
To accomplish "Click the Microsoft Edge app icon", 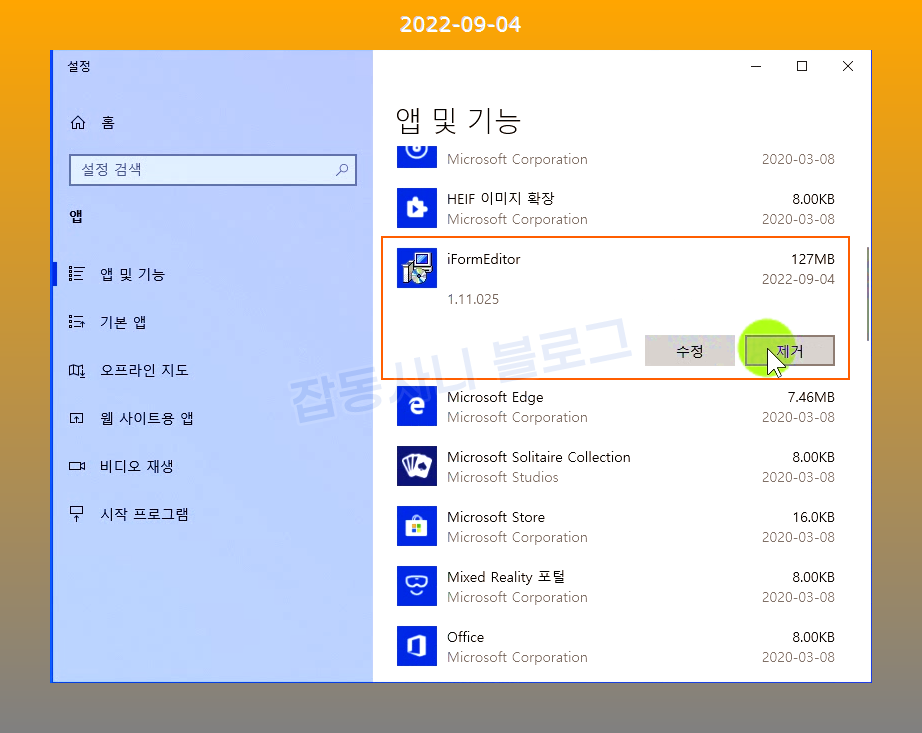I will 416,406.
